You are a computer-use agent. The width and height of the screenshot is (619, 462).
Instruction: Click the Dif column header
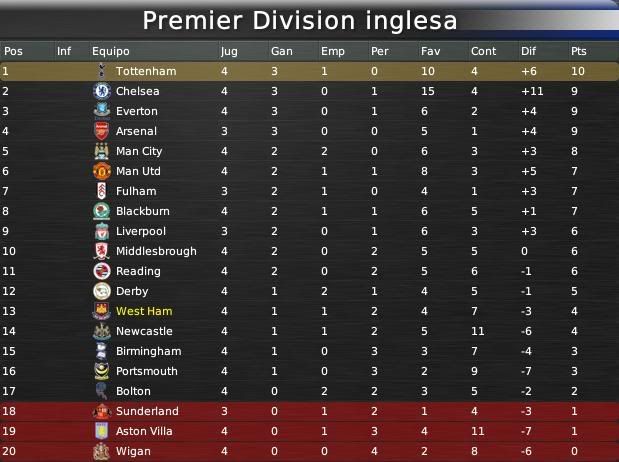[528, 51]
